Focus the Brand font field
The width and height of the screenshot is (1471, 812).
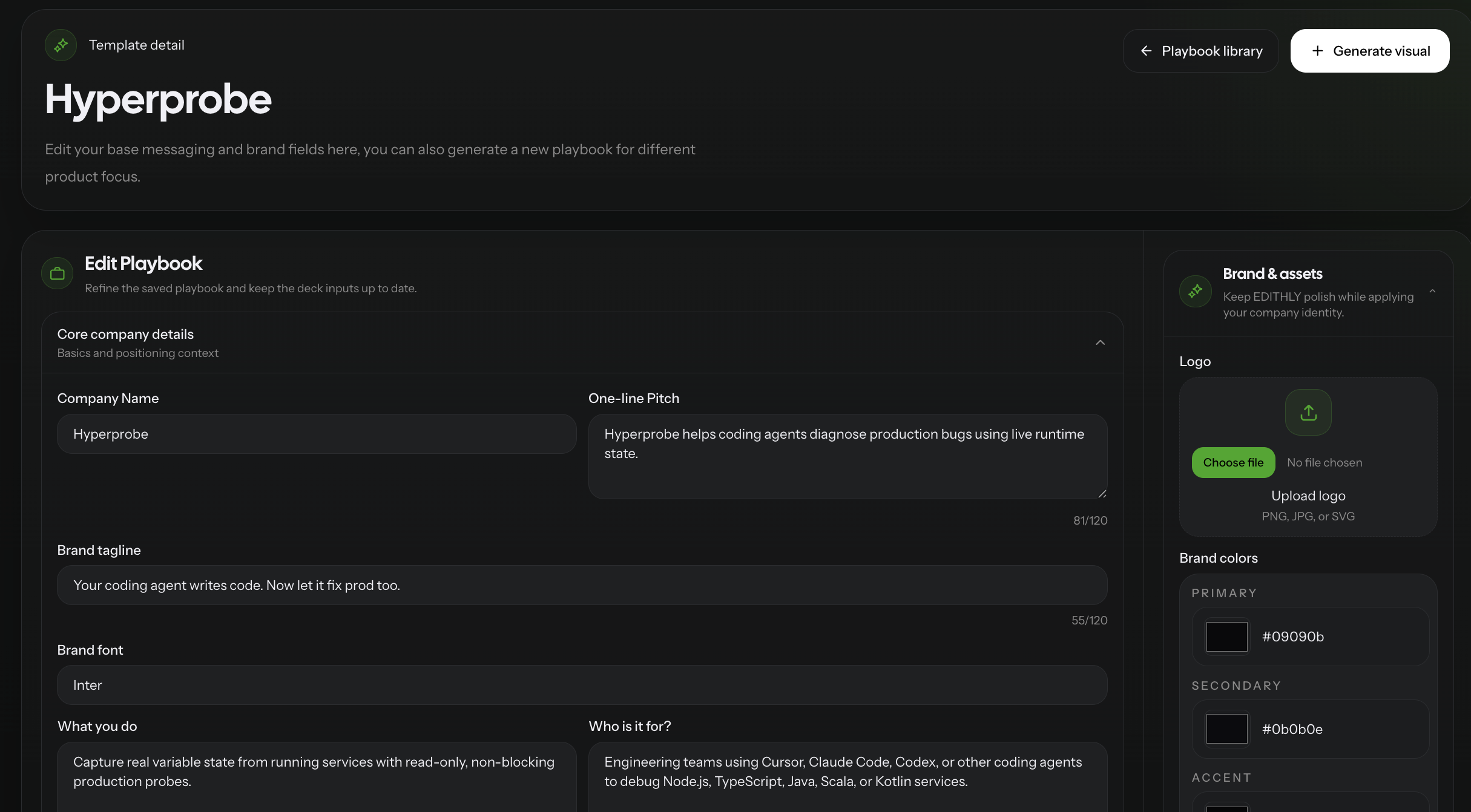pos(582,685)
